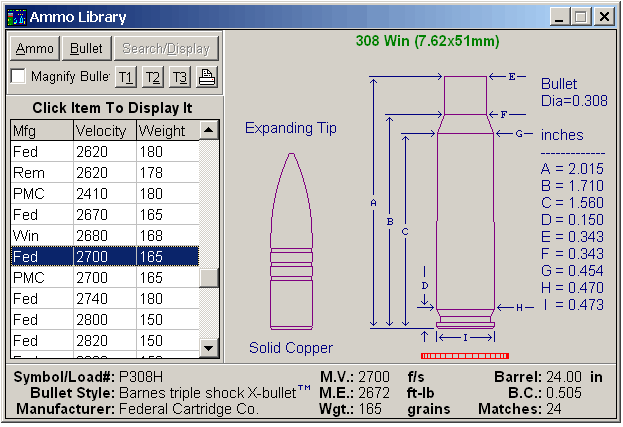This screenshot has height=427, width=623.
Task: Select the Fed 2740 180 row
Action: pos(105,299)
